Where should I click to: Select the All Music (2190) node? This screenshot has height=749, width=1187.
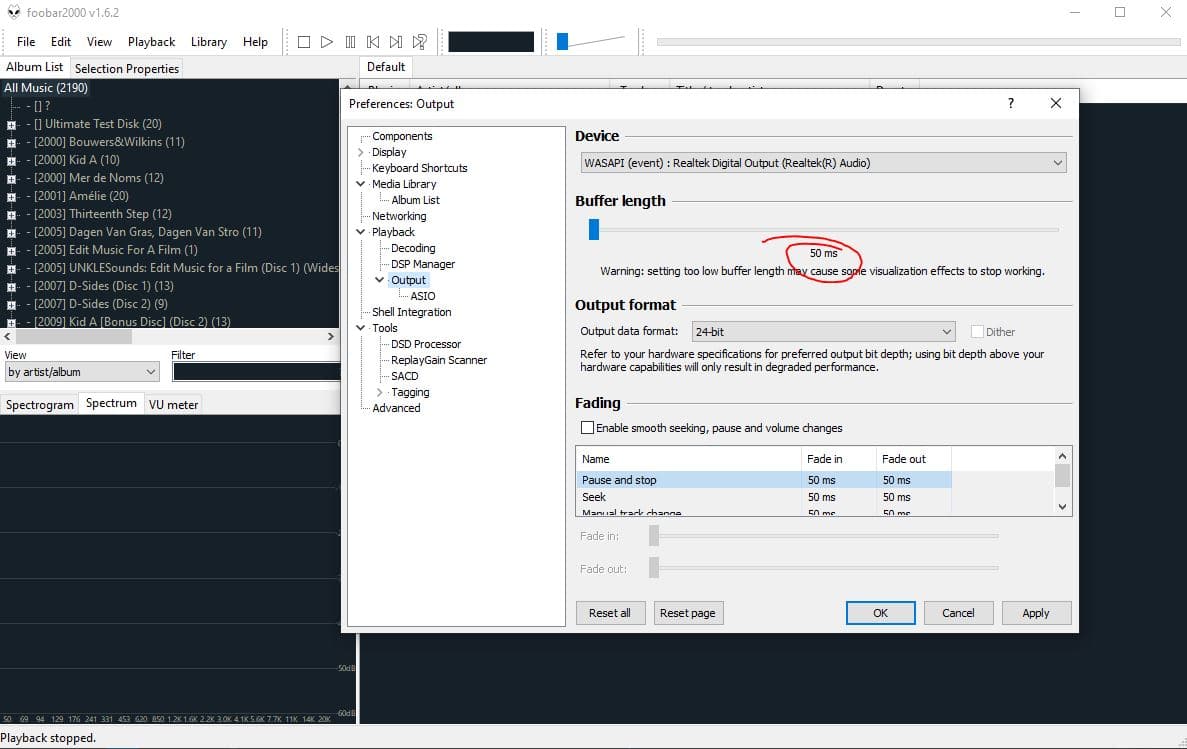tap(45, 88)
